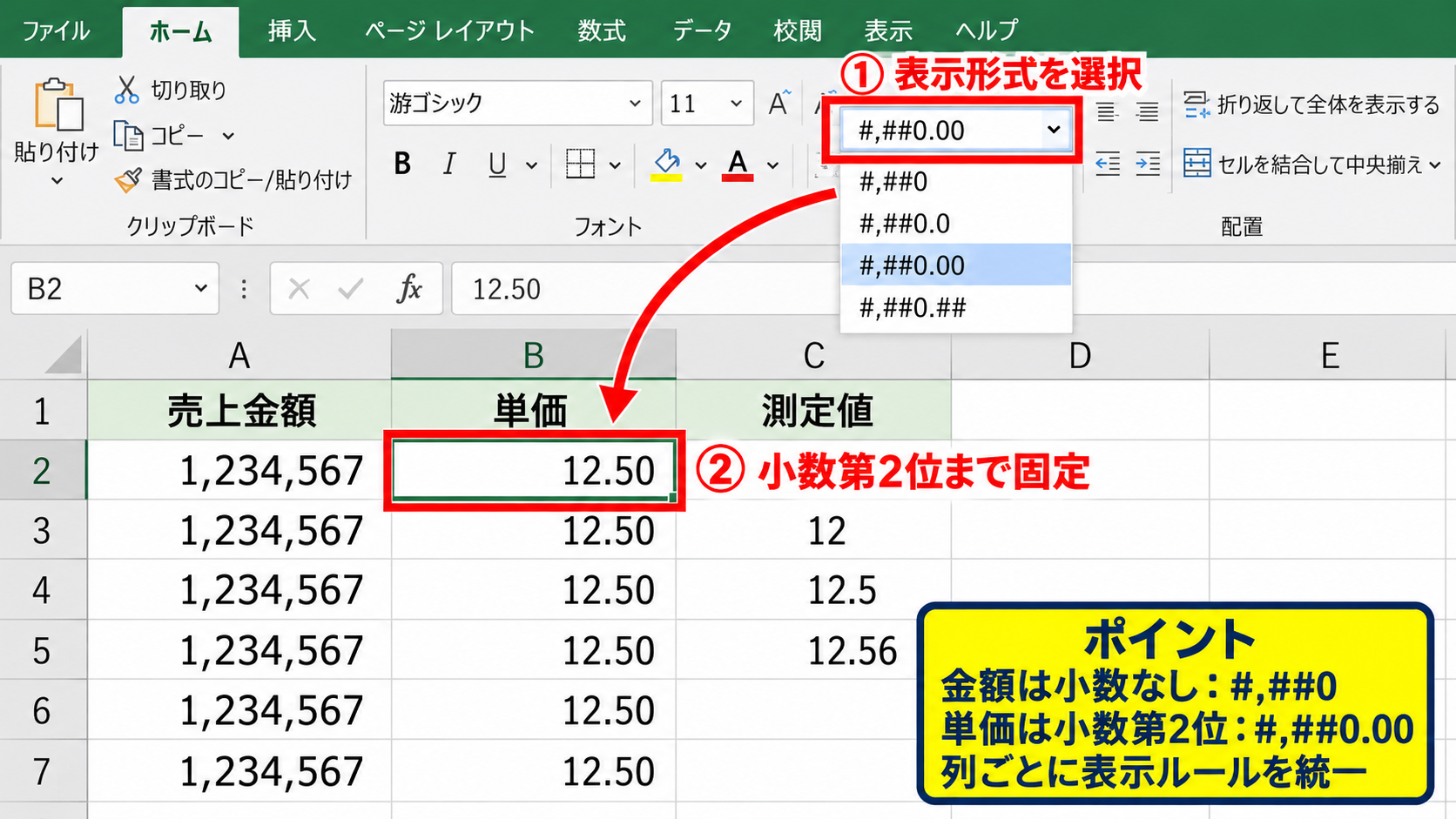The image size is (1456, 819).
Task: Select cell C5 containing 12.56
Action: [x=813, y=650]
